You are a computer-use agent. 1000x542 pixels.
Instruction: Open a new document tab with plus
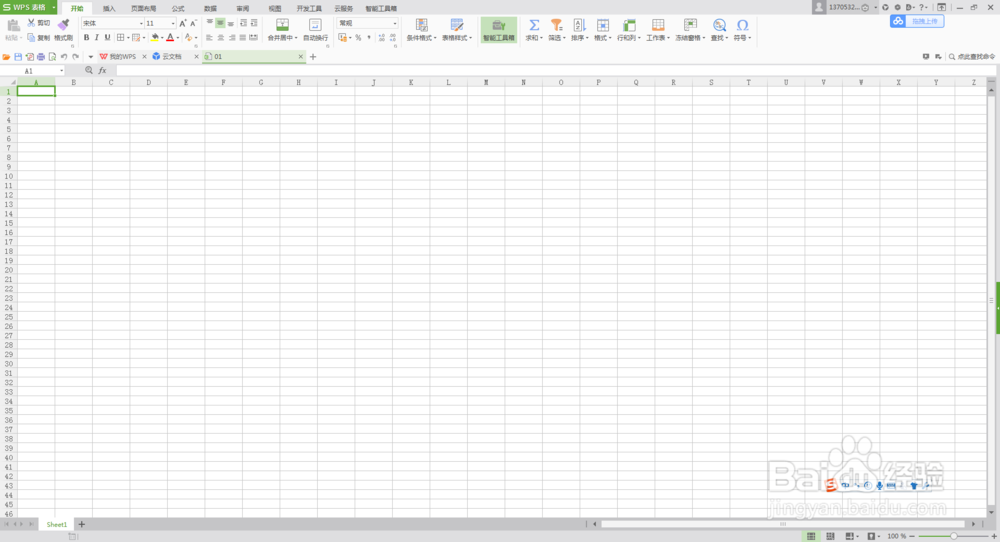click(x=312, y=57)
